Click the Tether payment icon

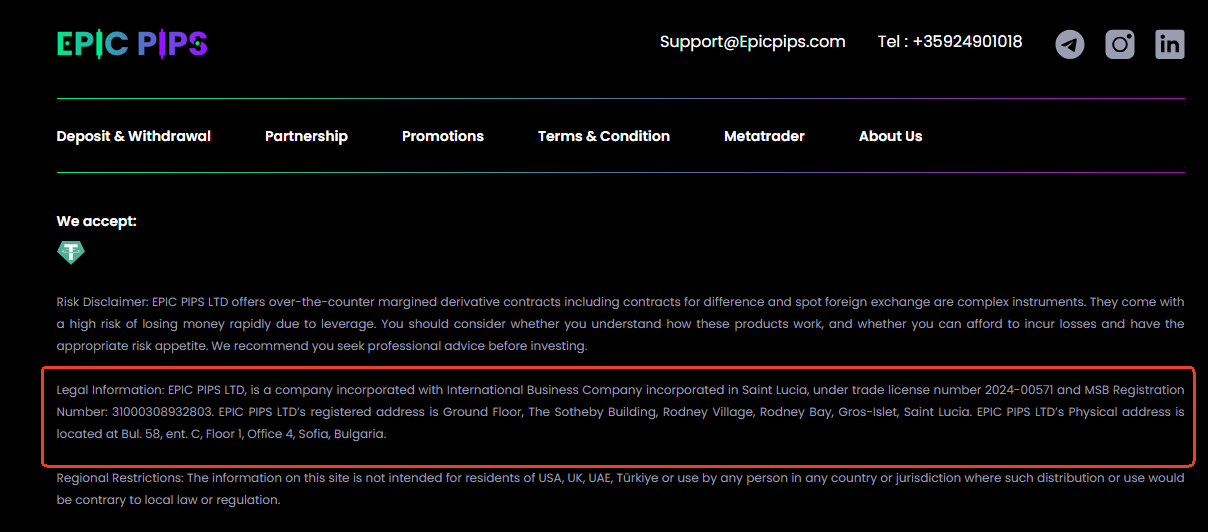[x=71, y=253]
